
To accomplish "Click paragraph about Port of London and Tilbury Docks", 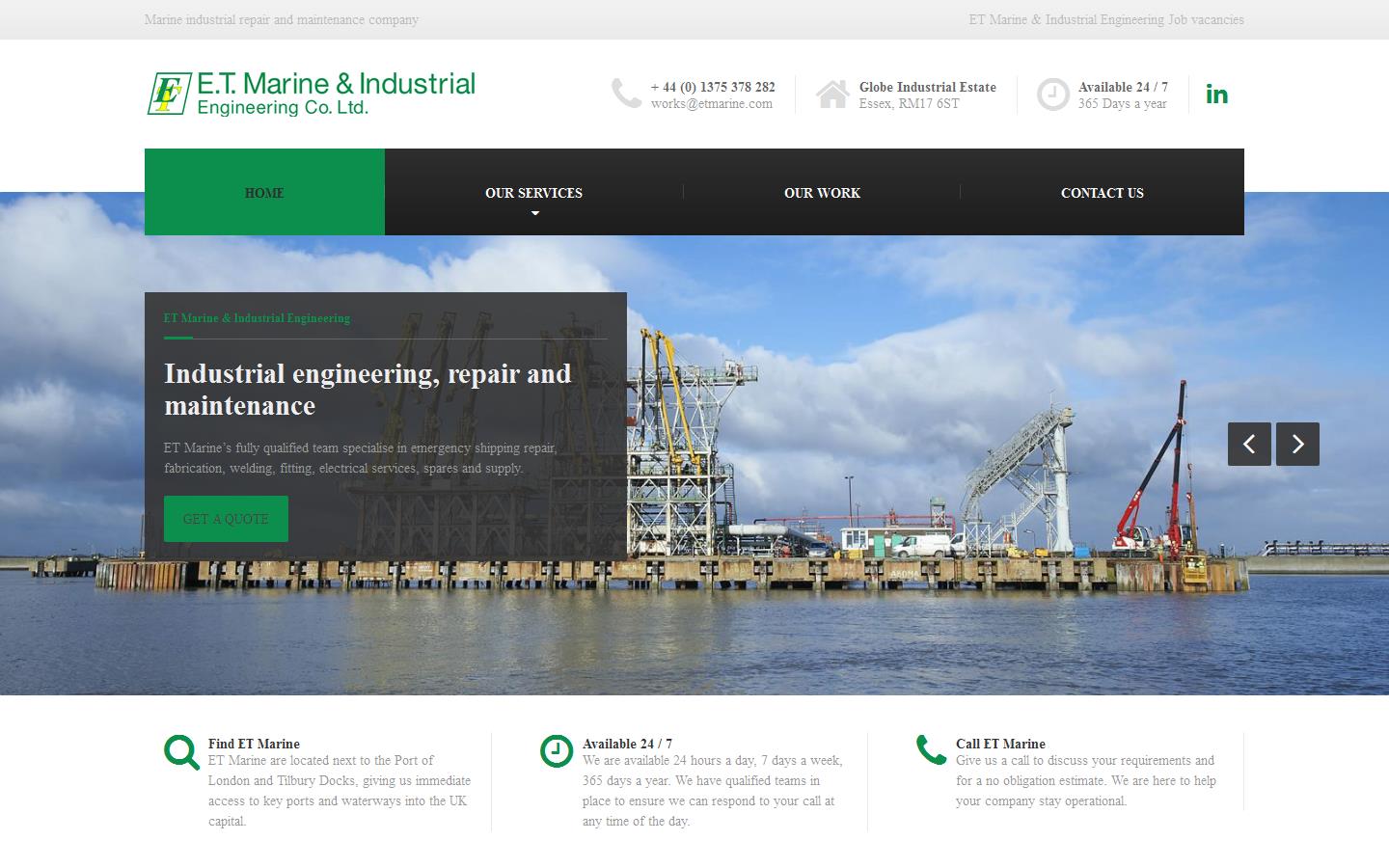I will 340,791.
